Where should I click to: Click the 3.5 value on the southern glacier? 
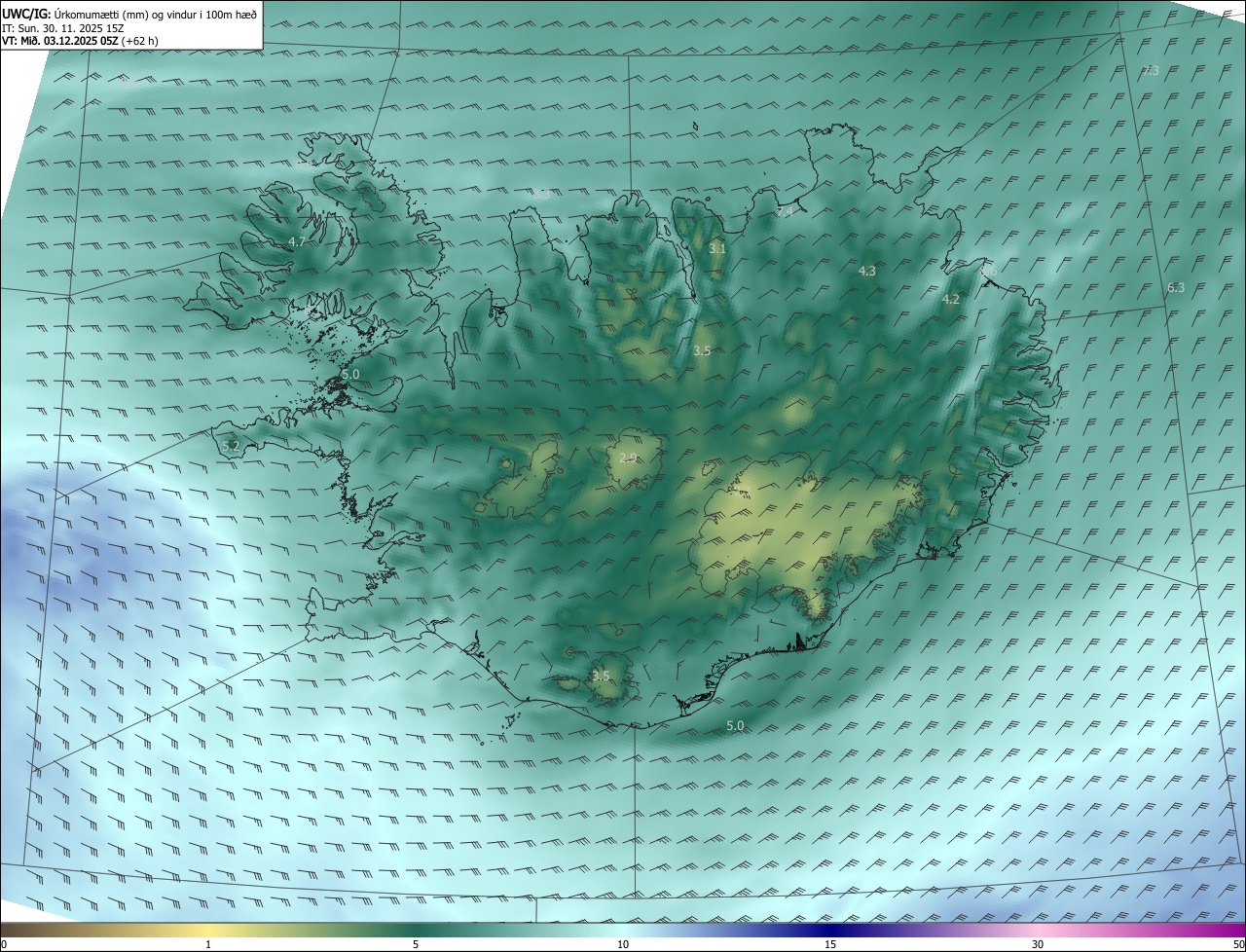pyautogui.click(x=601, y=676)
